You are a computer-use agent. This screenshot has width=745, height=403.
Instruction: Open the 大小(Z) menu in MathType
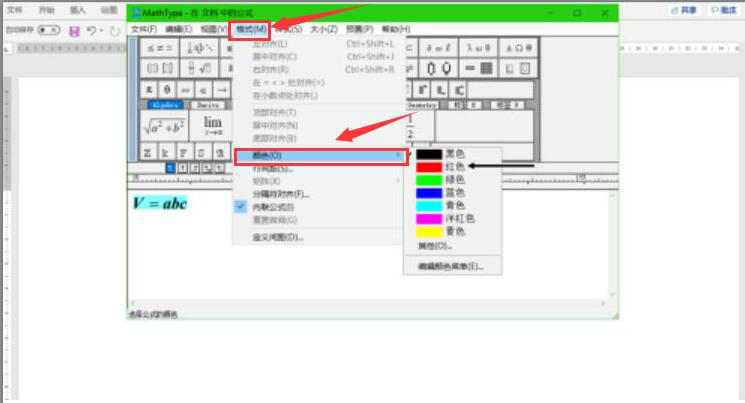[x=324, y=29]
